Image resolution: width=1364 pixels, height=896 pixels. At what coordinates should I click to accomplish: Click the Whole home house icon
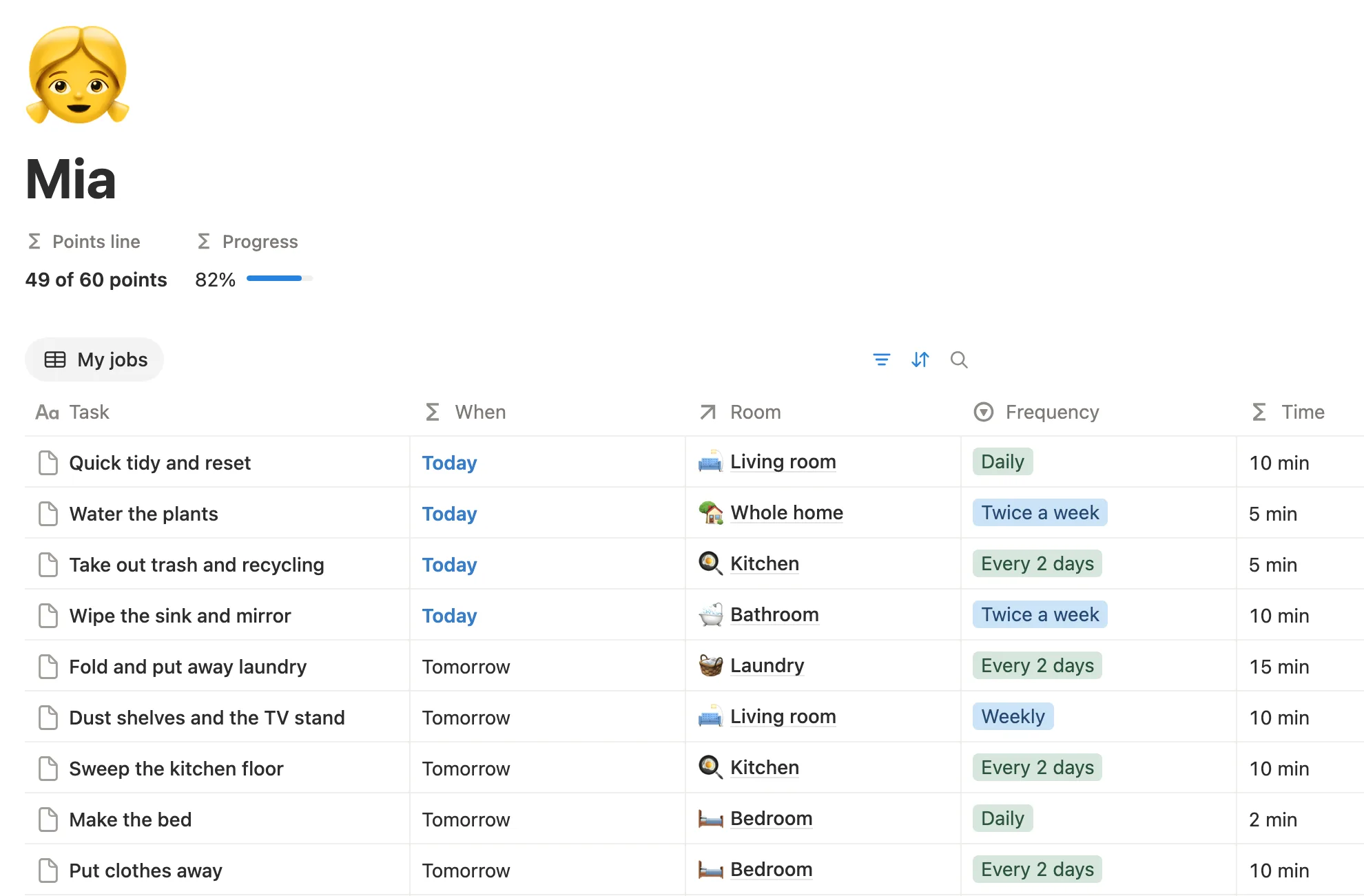click(710, 513)
